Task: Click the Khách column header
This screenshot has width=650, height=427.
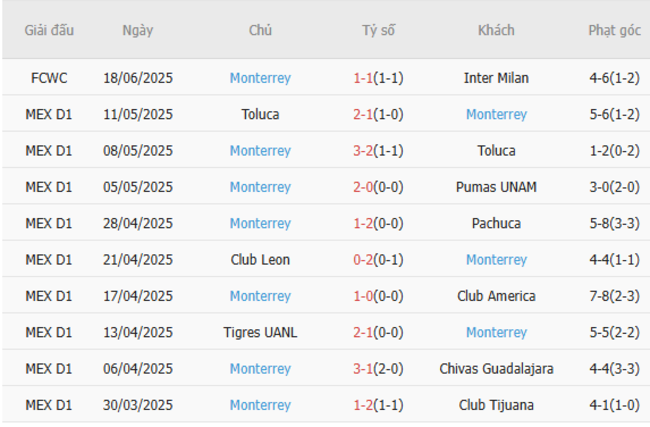Action: (x=496, y=30)
